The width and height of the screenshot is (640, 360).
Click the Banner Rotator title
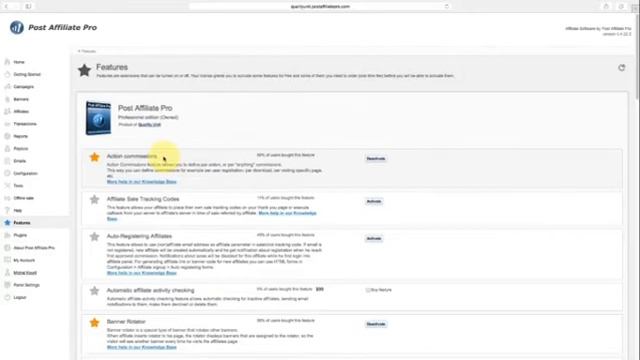pyautogui.click(x=126, y=322)
